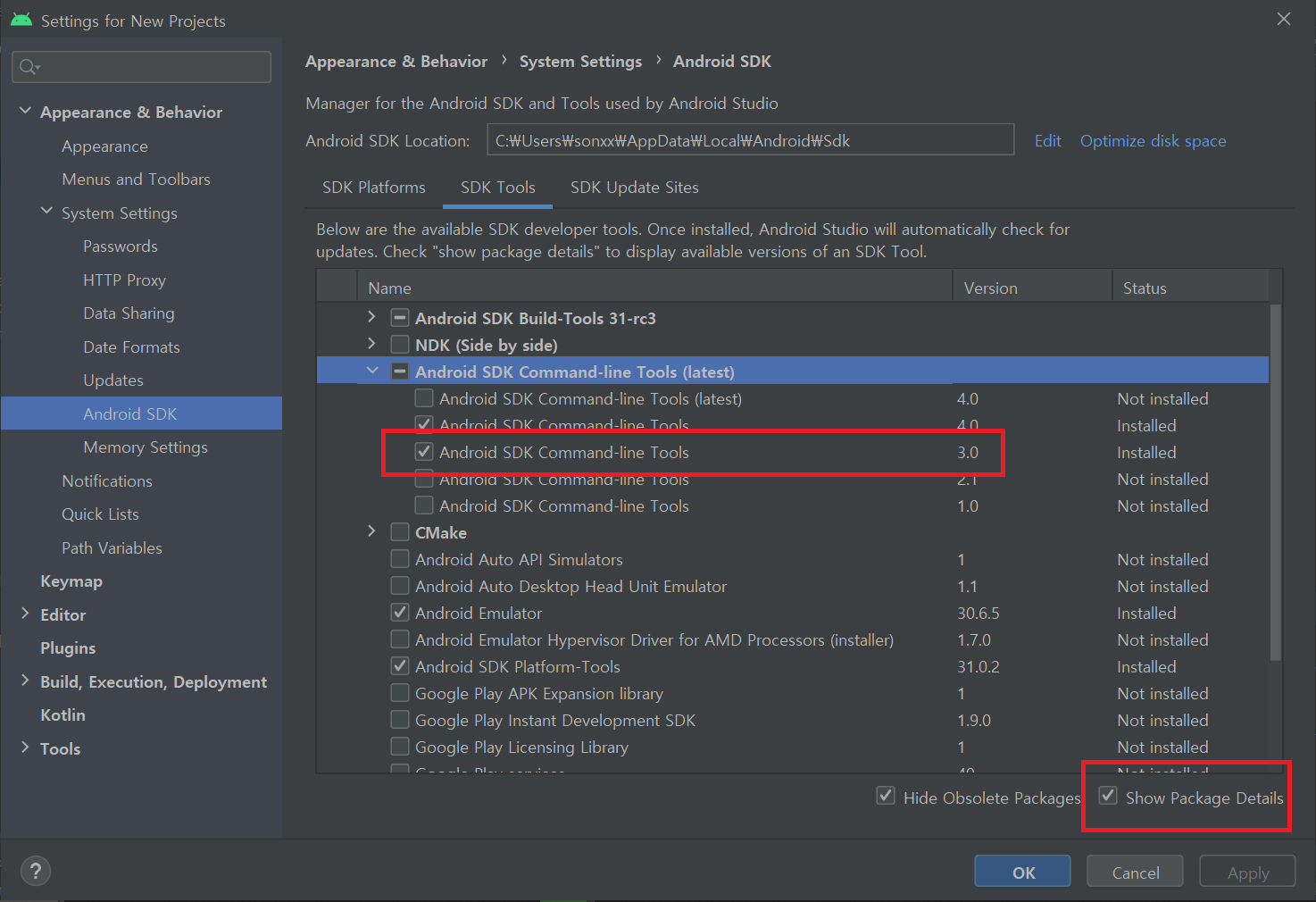
Task: Expand Build, Execution, Deployment section
Action: pos(25,681)
